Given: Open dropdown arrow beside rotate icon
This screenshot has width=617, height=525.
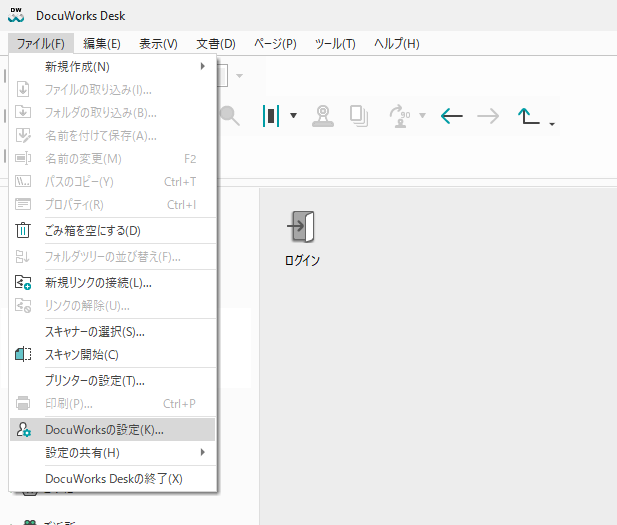Looking at the screenshot, I should coord(422,116).
